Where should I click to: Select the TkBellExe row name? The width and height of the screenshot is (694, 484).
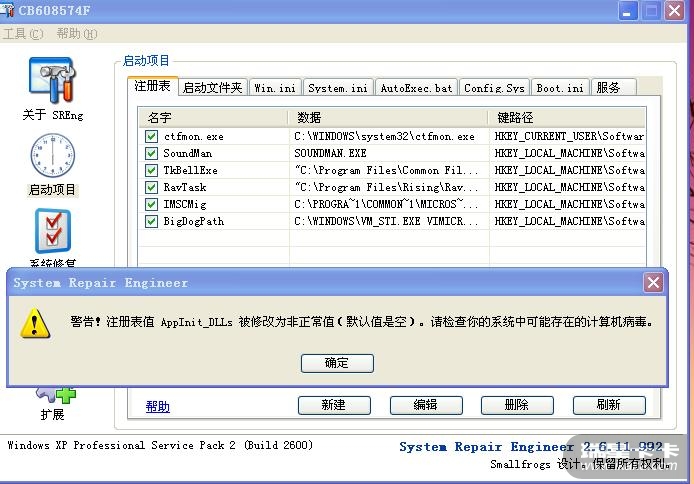point(190,170)
